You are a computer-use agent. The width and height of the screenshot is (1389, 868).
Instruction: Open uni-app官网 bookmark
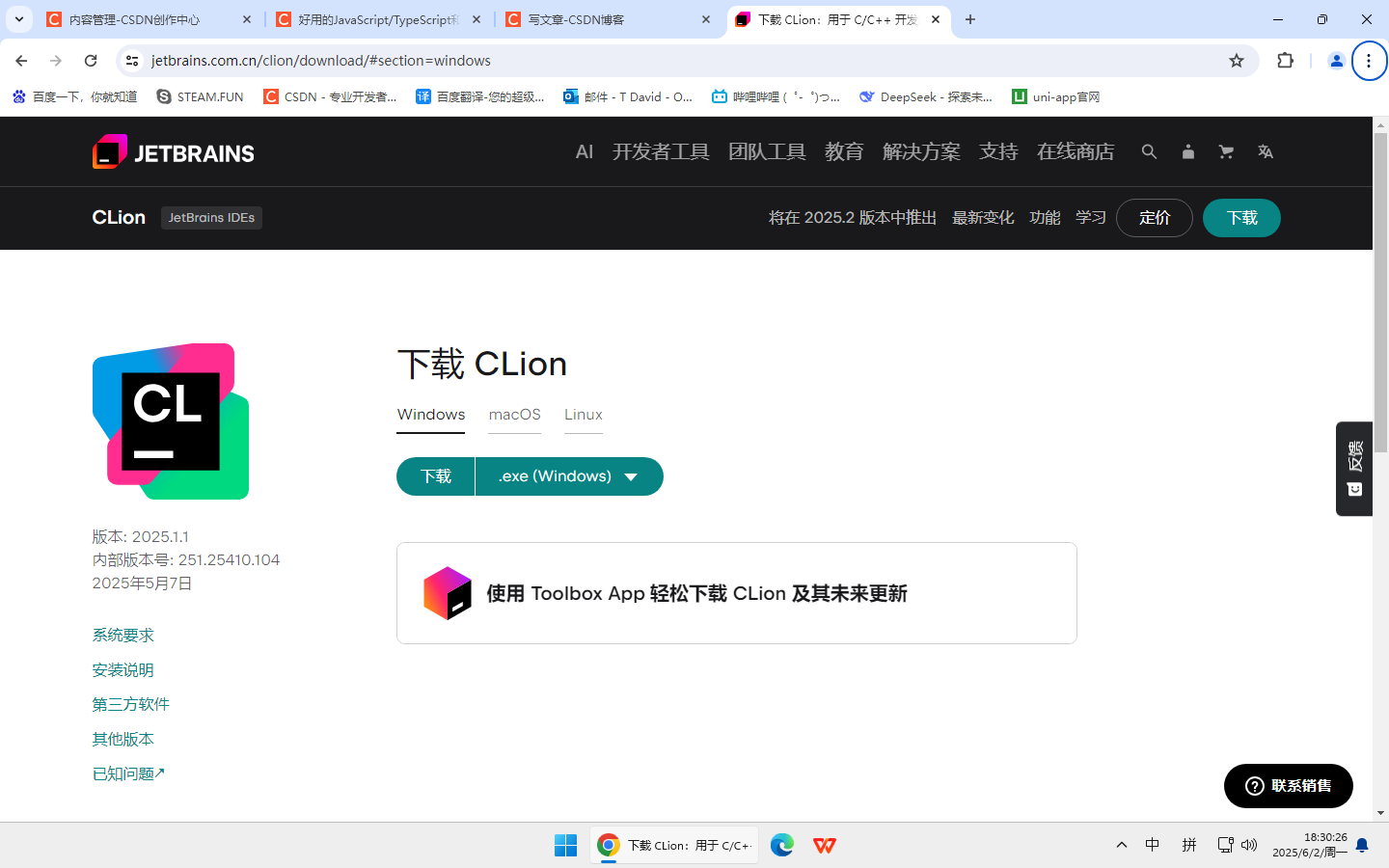click(x=1055, y=96)
